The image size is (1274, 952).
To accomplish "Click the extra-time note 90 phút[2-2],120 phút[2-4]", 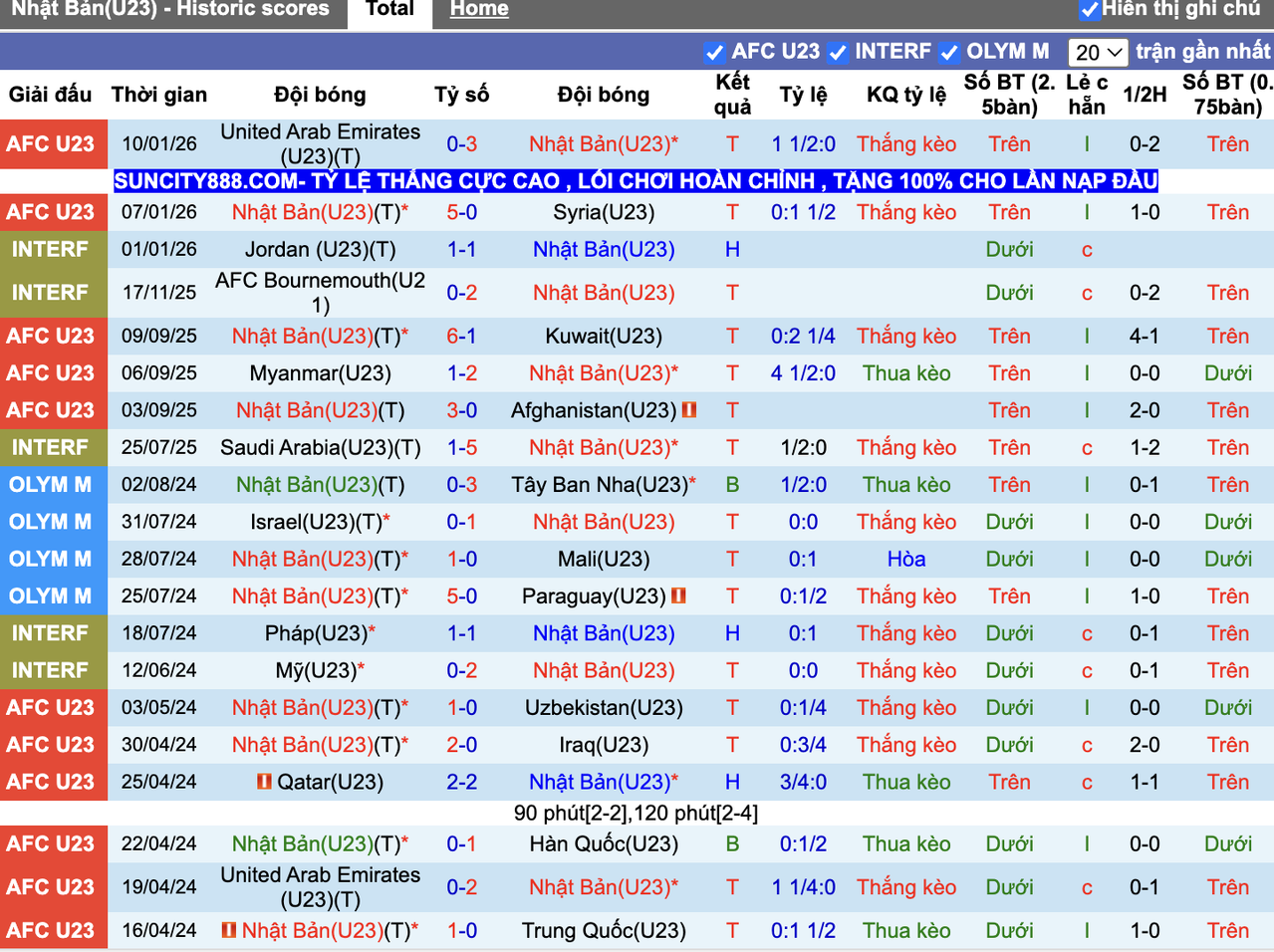I will click(x=636, y=814).
